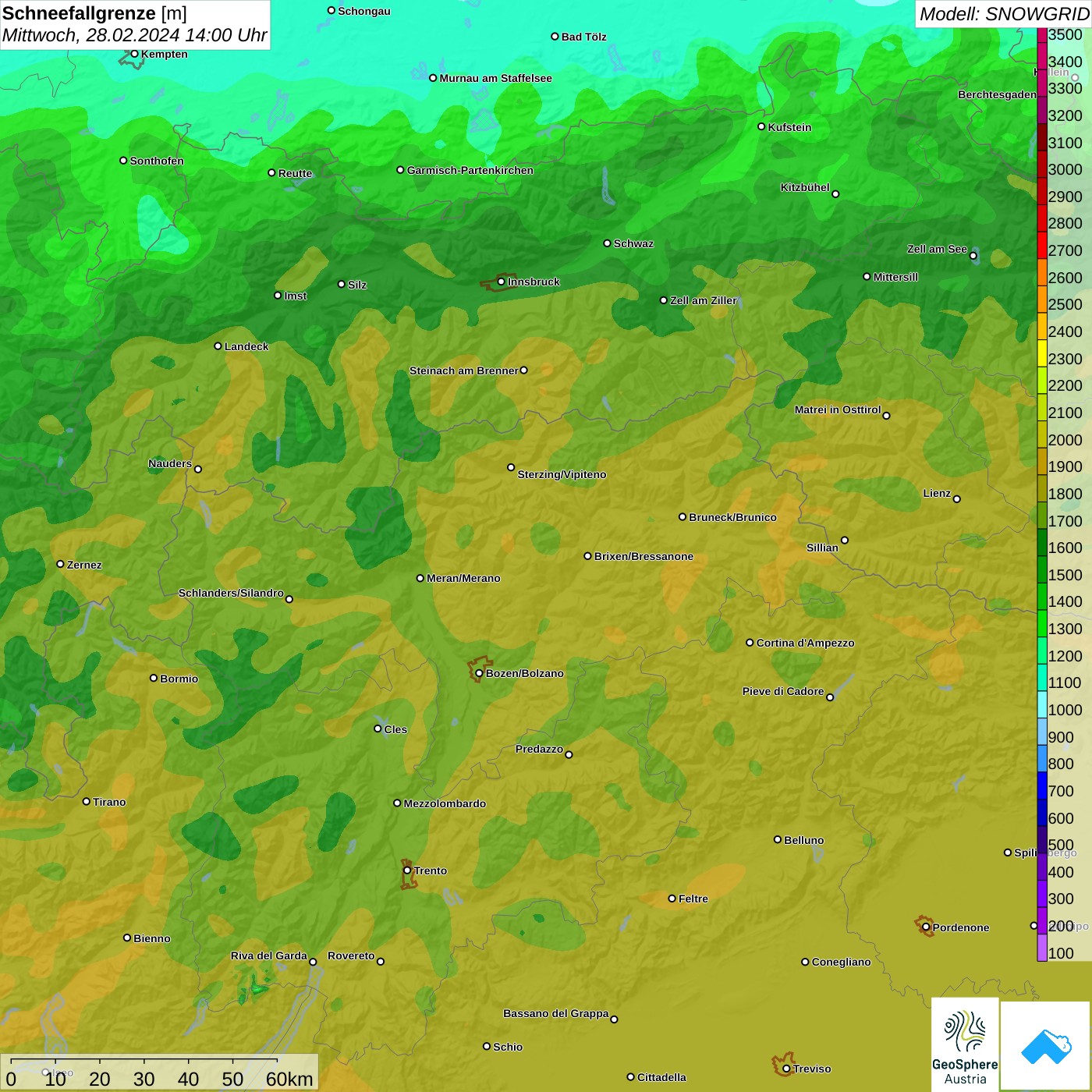The width and height of the screenshot is (1092, 1092).
Task: Click the 'Modell: SNOWGRID' label
Action: click(x=1004, y=13)
